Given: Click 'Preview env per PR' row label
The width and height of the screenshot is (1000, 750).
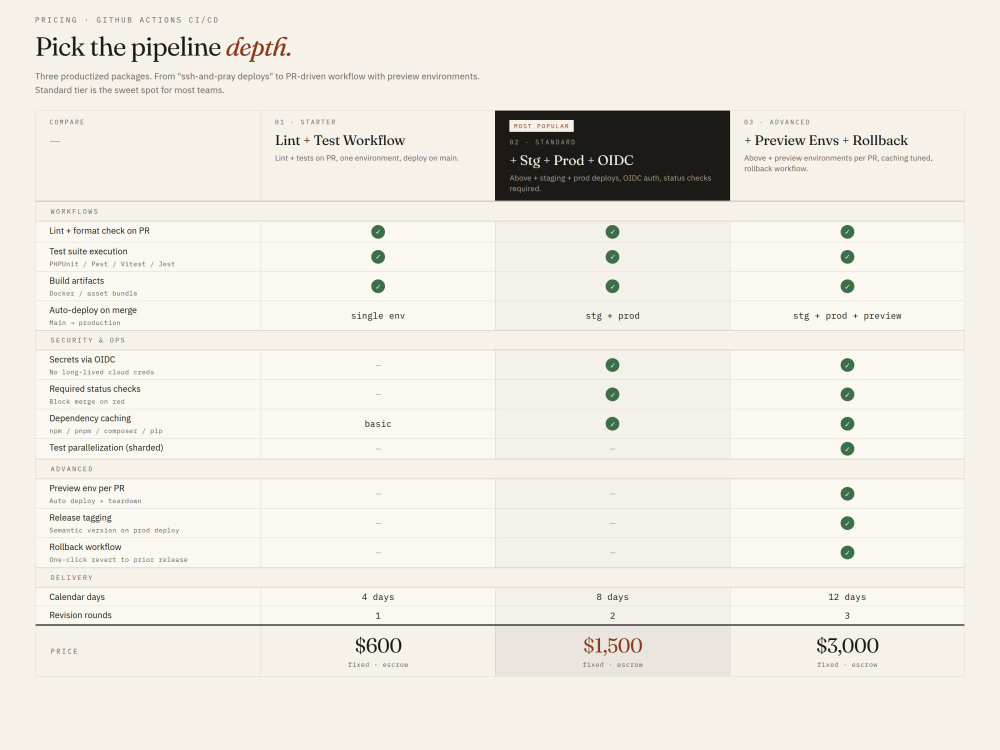Looking at the screenshot, I should [x=87, y=489].
